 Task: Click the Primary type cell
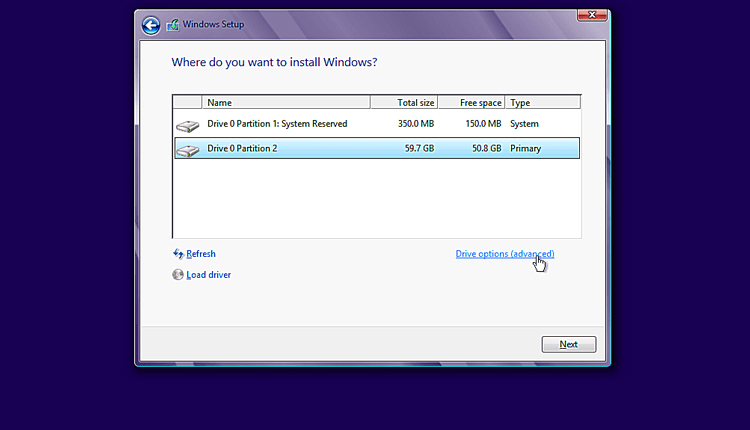click(x=525, y=149)
